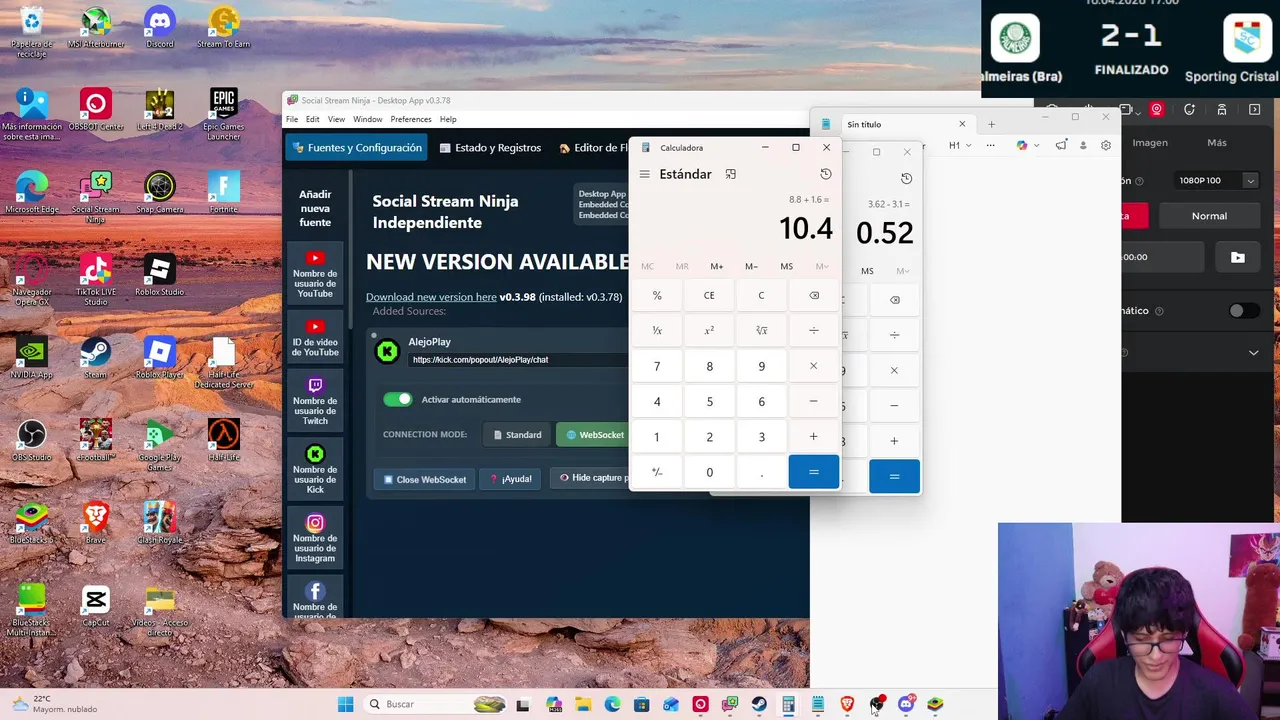
Task: Click the CE key in Calculadora
Action: pyautogui.click(x=709, y=295)
